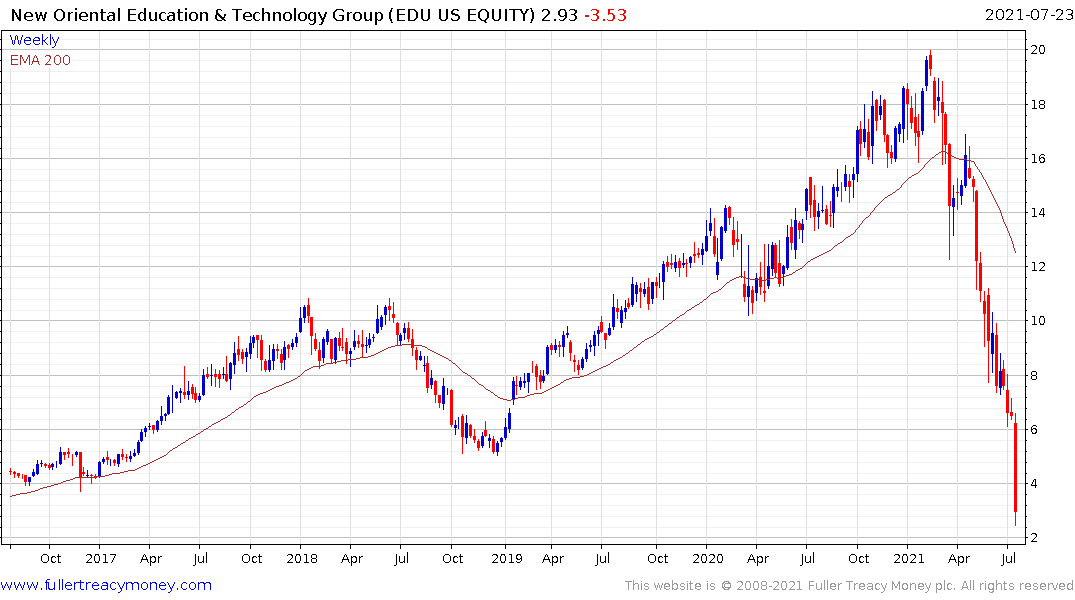Select the Weekly interval label
The width and height of the screenshot is (1075, 600).
coord(34,40)
